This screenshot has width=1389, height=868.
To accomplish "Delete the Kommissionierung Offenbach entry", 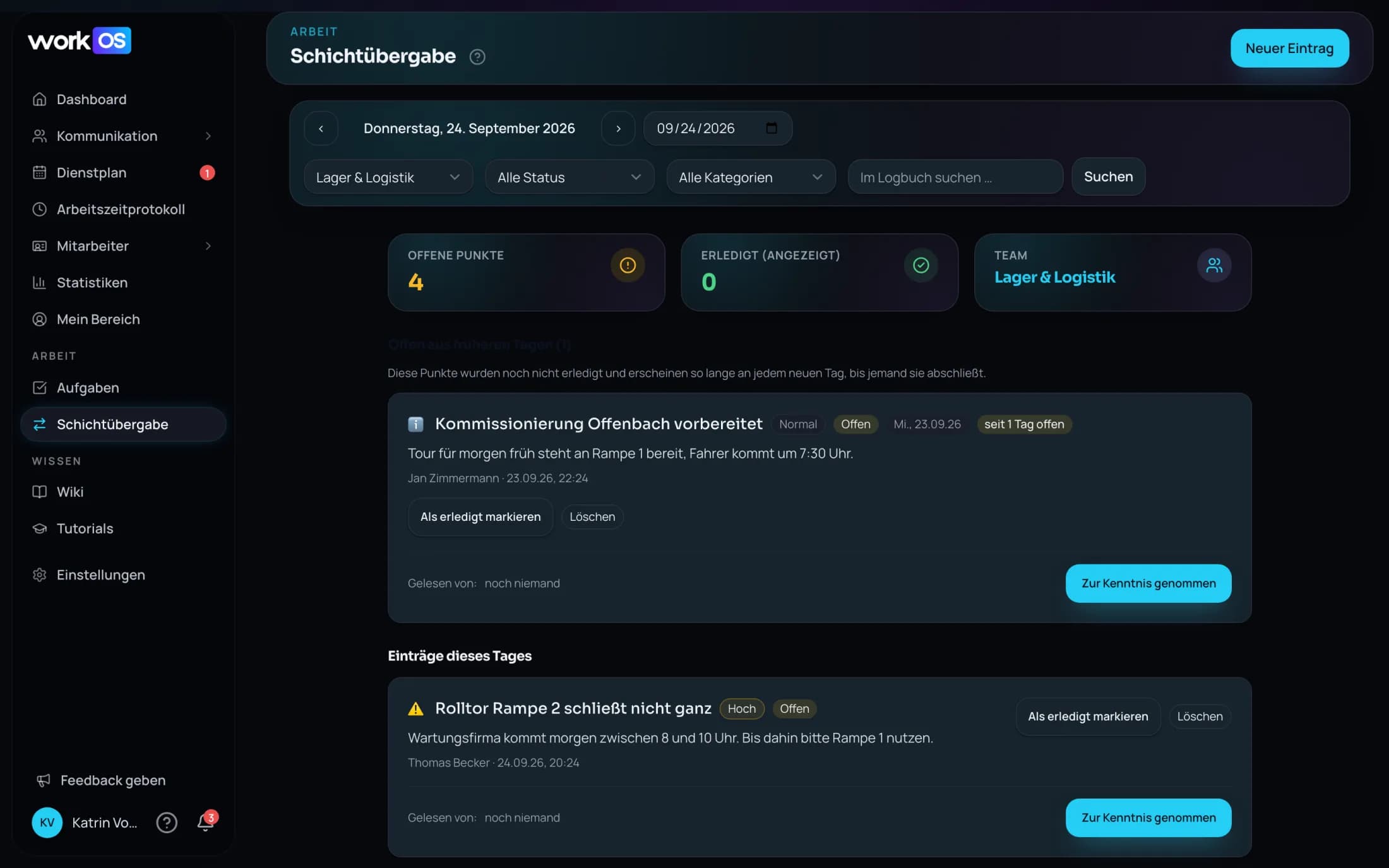I will point(592,517).
